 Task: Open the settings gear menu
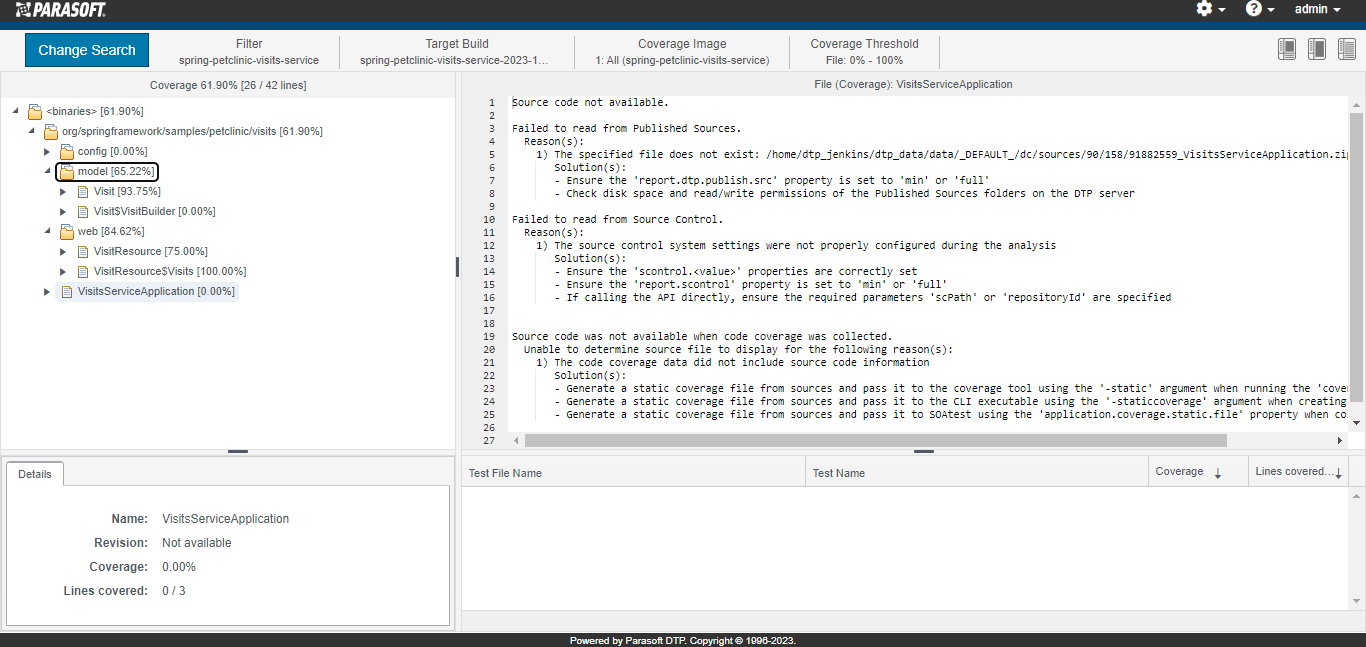[x=1210, y=9]
